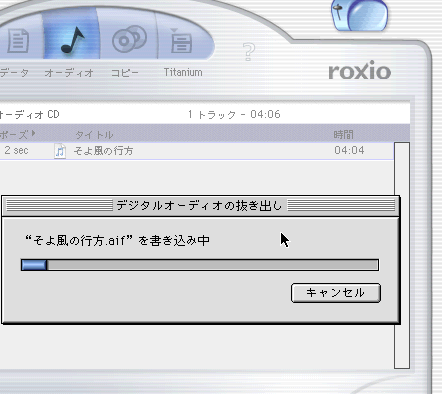Image resolution: width=442 pixels, height=394 pixels.
Task: Open help via the question mark icon
Action: (x=249, y=52)
